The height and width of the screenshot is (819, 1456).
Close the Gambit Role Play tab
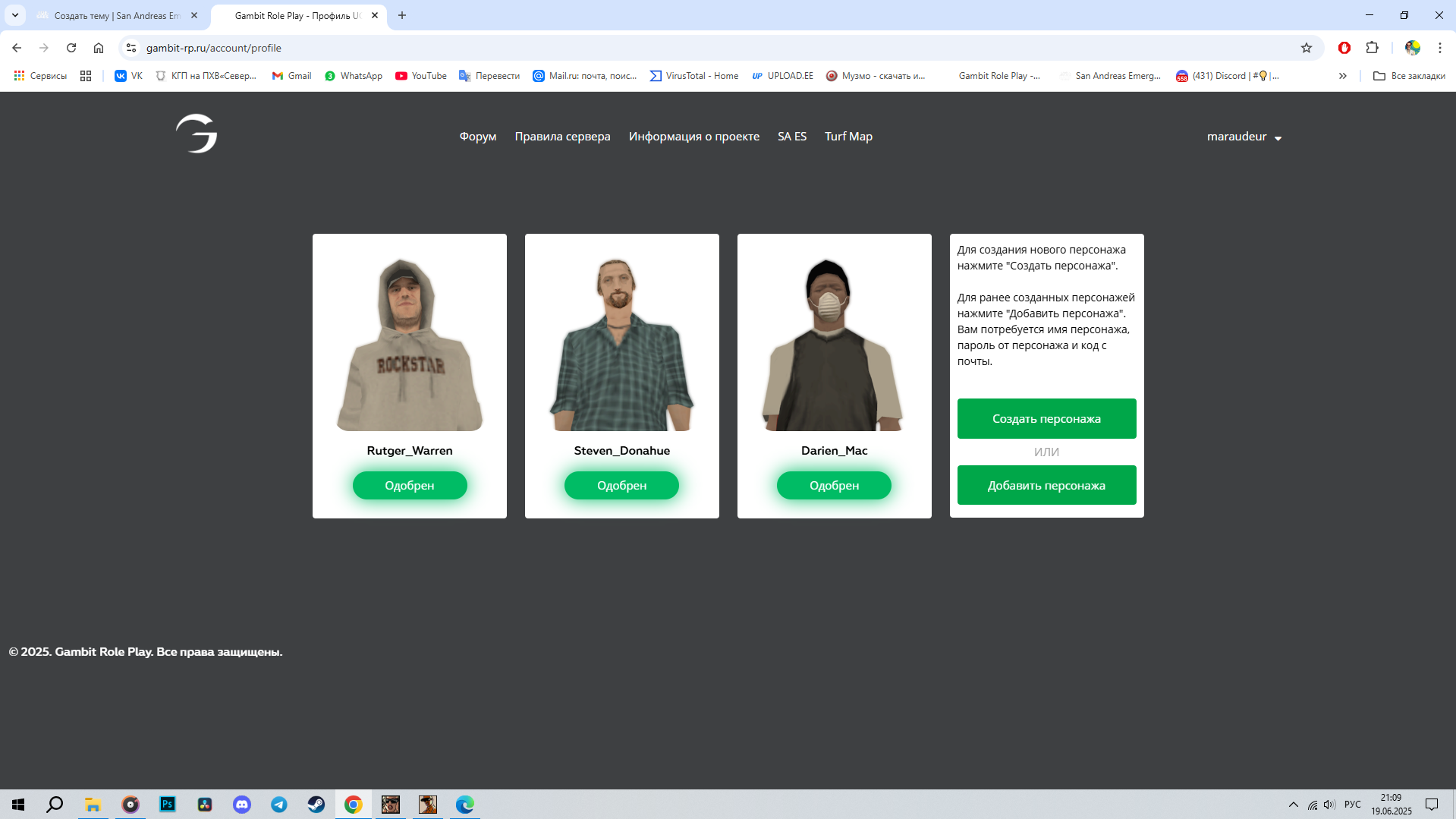tap(375, 15)
